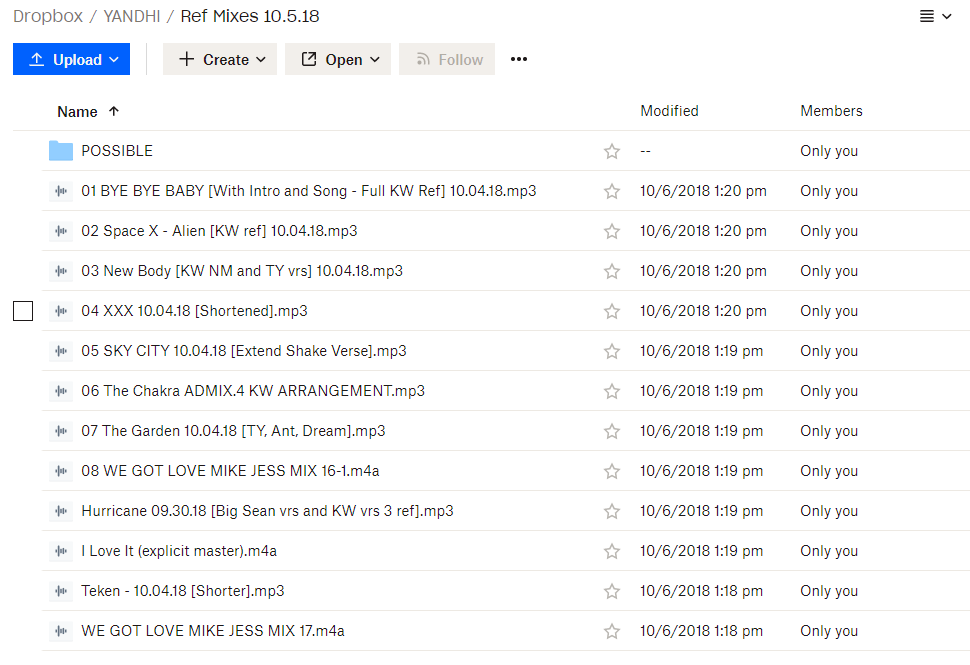Click audio icon next to Hurricane file
Image resolution: width=970 pixels, height=665 pixels.
pyautogui.click(x=61, y=511)
